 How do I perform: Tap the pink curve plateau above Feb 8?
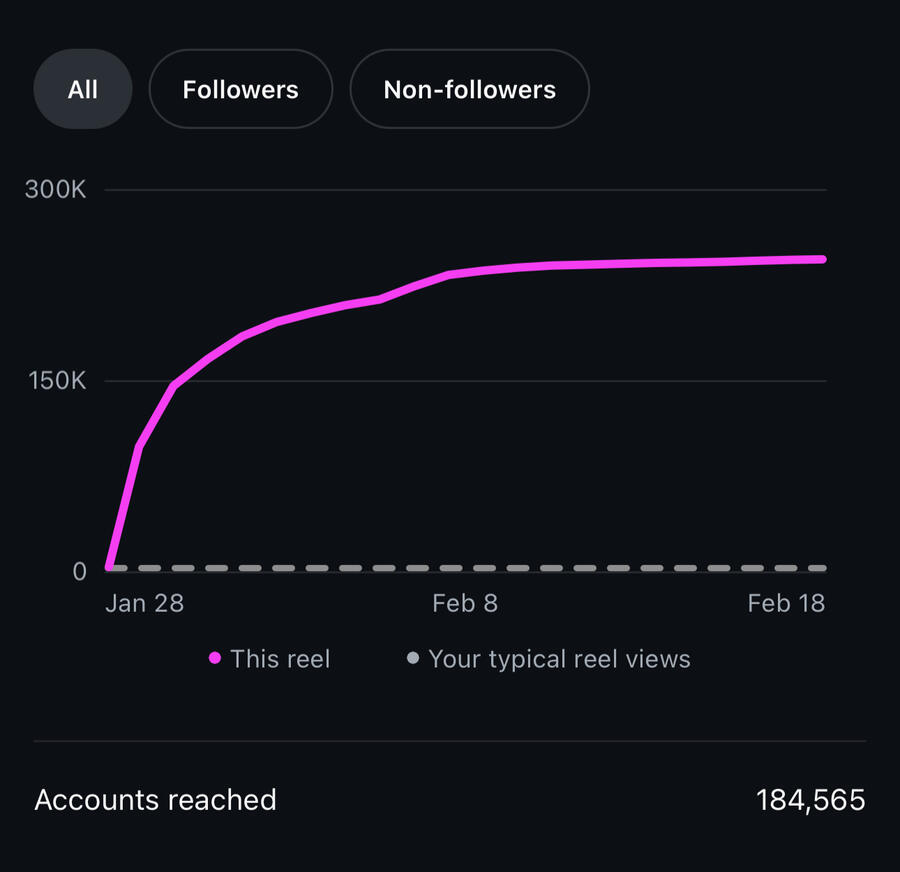point(465,273)
